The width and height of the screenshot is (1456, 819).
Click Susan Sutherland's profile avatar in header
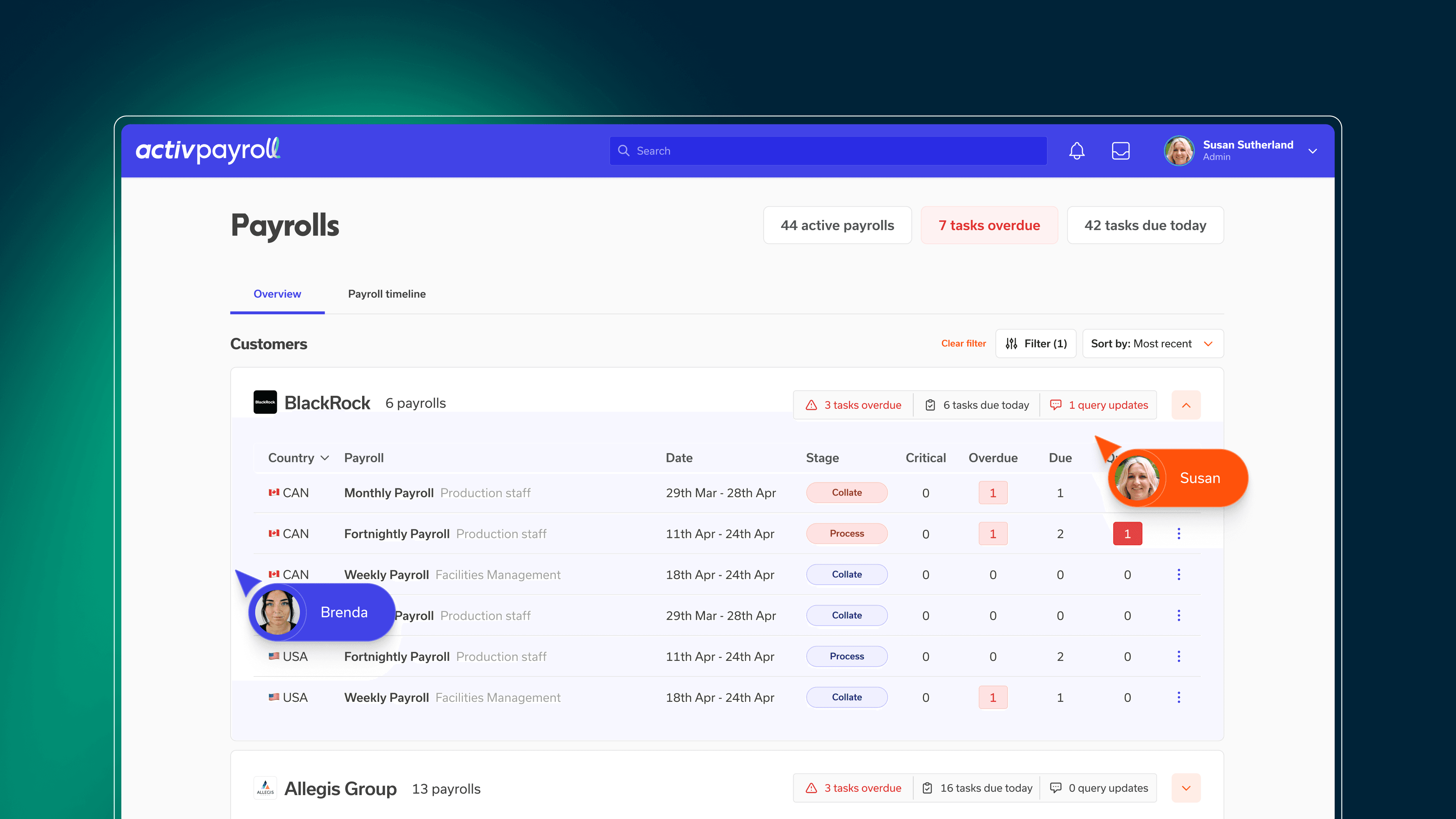pyautogui.click(x=1179, y=151)
